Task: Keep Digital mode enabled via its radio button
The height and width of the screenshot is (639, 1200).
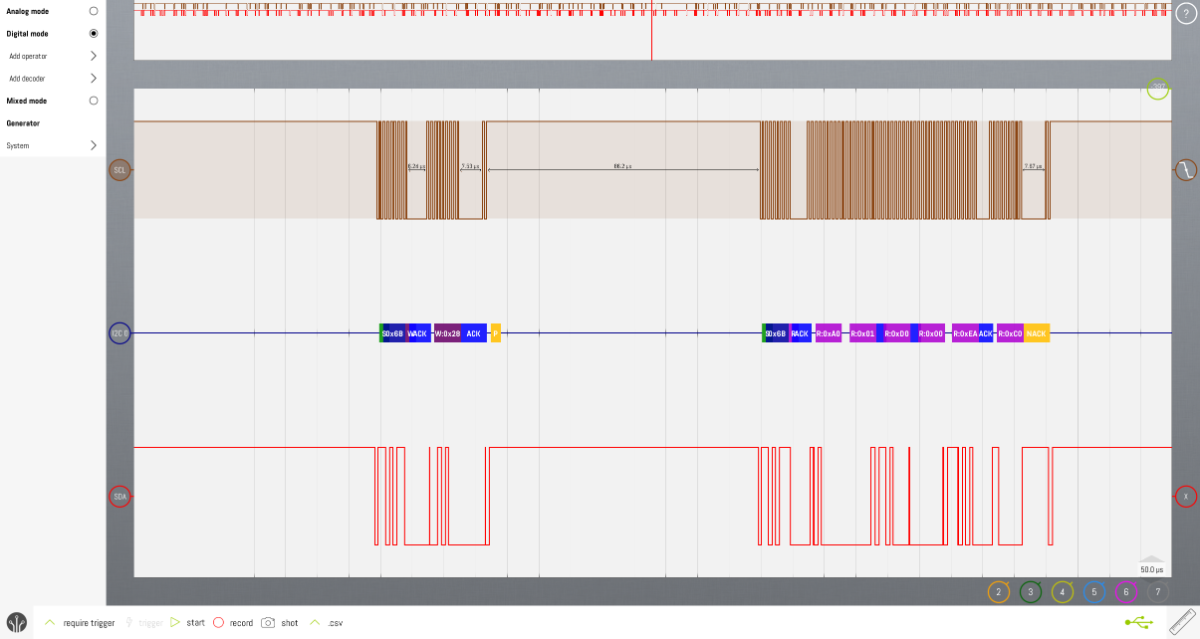Action: click(94, 33)
